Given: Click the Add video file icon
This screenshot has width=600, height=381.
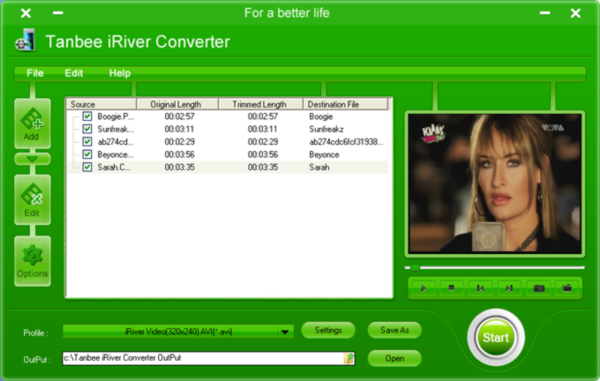Looking at the screenshot, I should pos(32,123).
